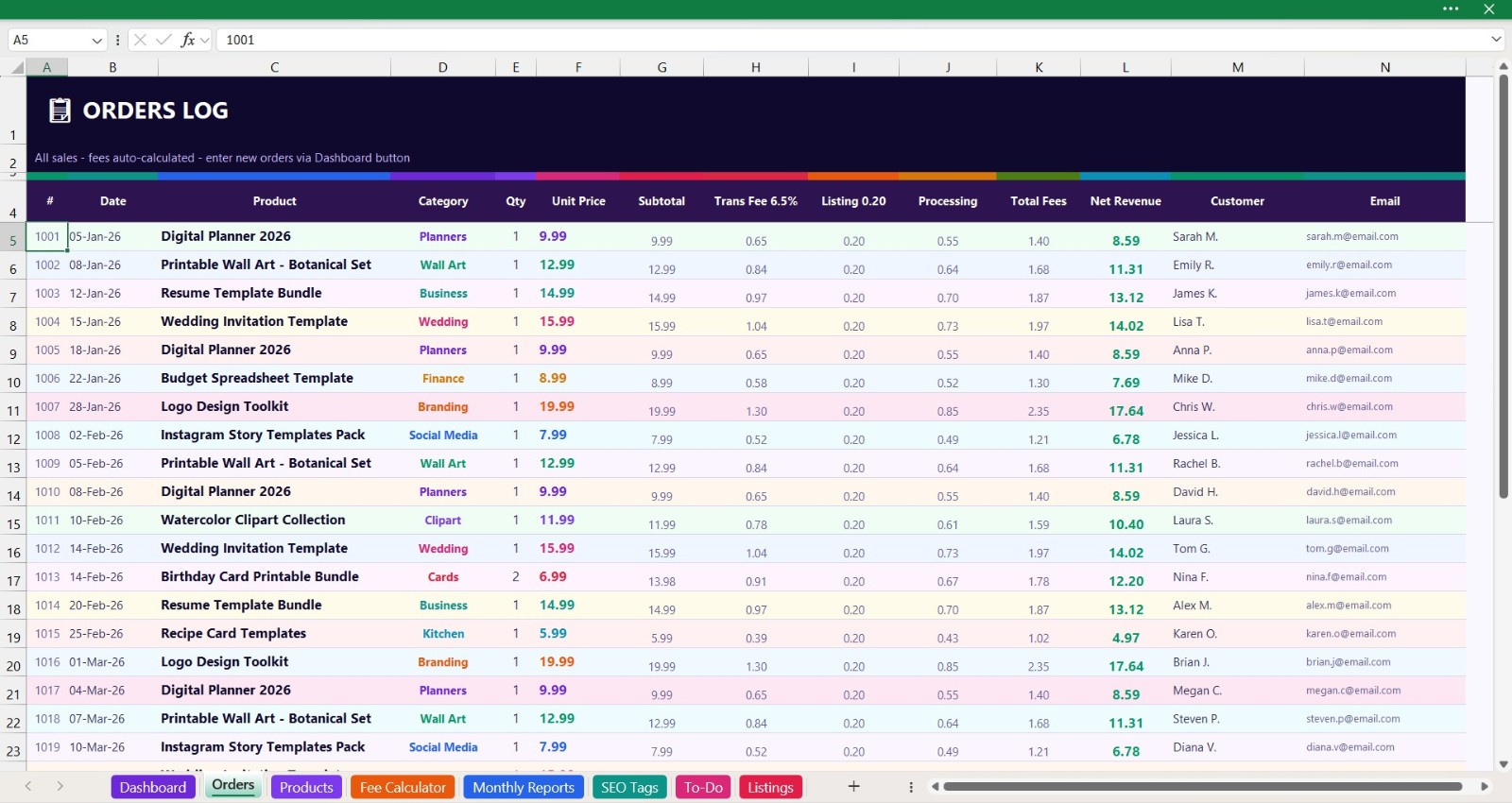Switch to the Dashboard sheet tab

[x=153, y=787]
